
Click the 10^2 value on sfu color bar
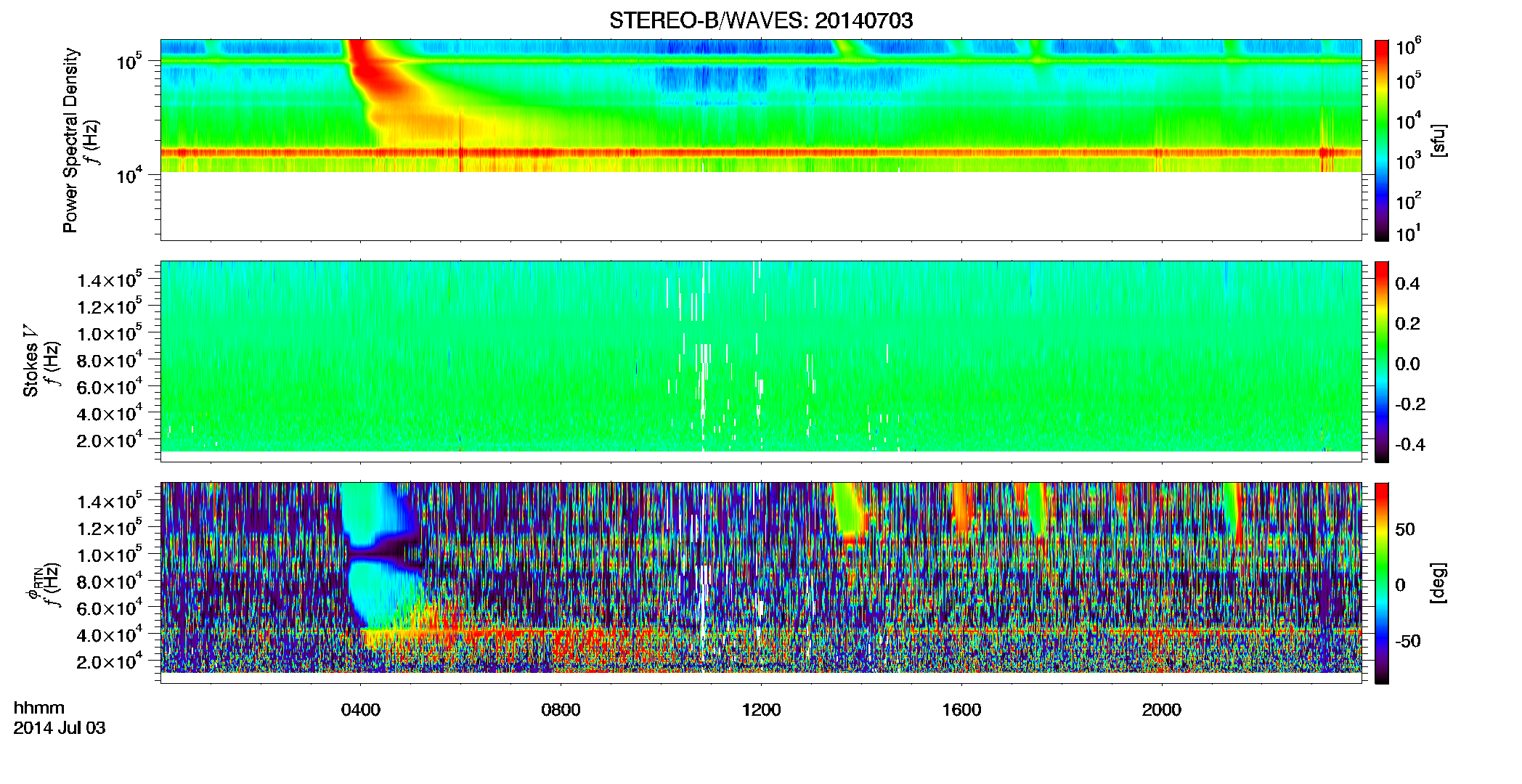pos(1409,201)
